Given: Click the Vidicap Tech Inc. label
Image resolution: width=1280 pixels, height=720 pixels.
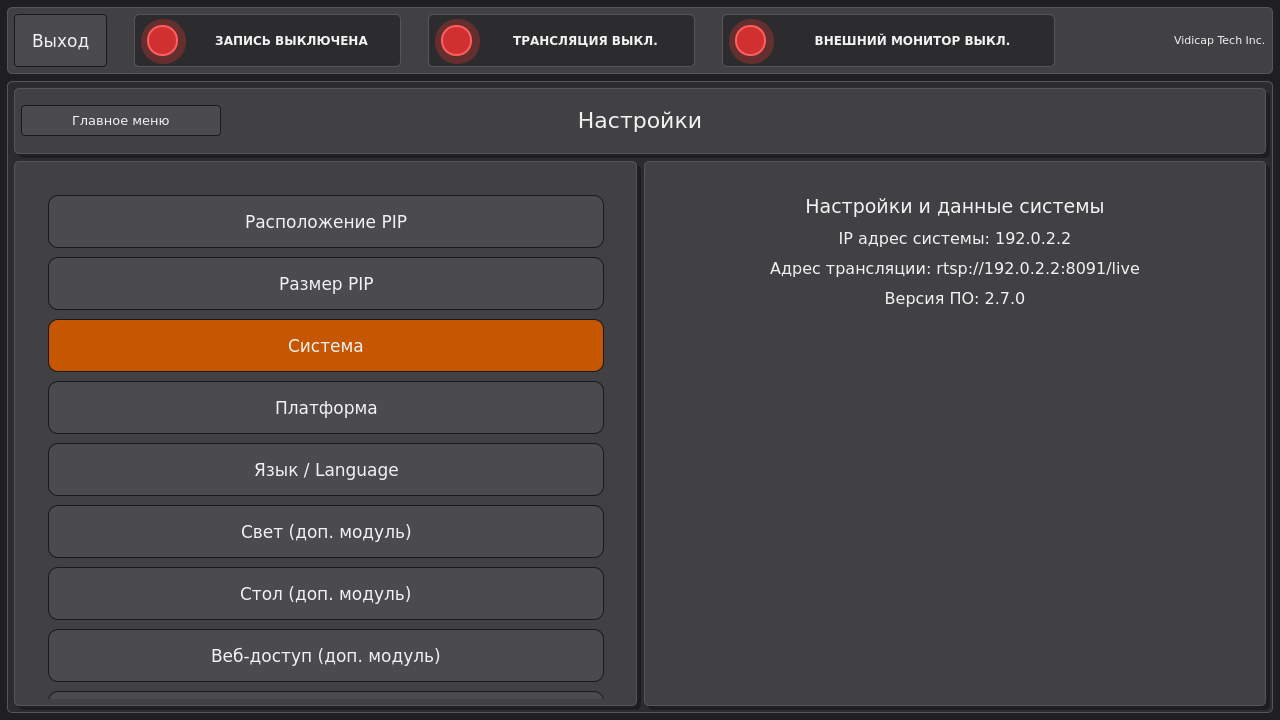Looking at the screenshot, I should tap(1219, 41).
